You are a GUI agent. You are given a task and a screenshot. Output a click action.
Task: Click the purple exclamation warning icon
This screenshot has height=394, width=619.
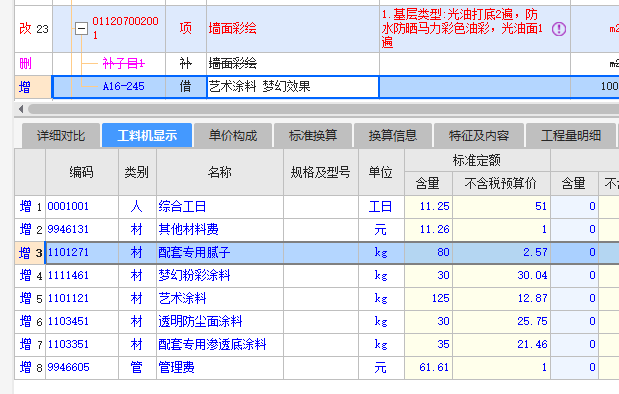click(559, 29)
